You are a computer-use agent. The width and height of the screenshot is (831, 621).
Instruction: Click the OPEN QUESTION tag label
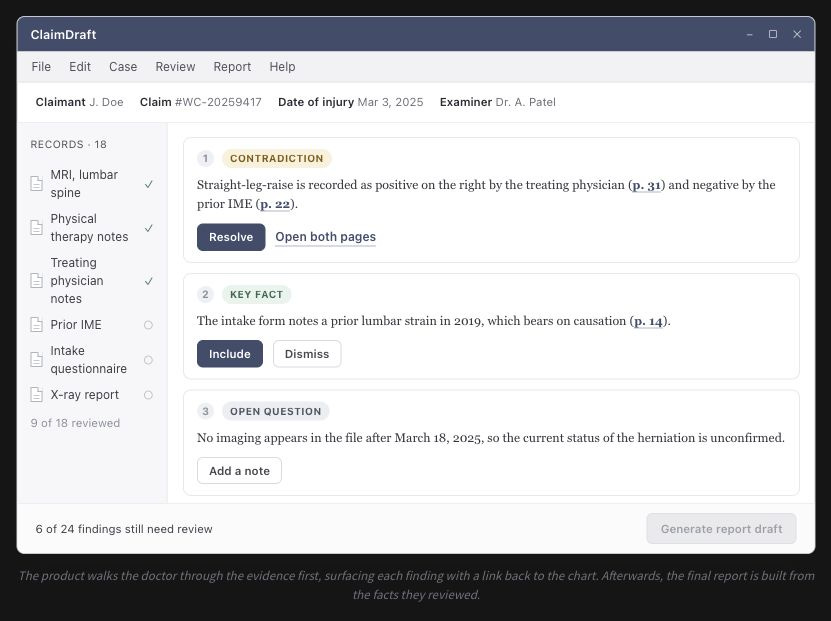click(x=276, y=412)
